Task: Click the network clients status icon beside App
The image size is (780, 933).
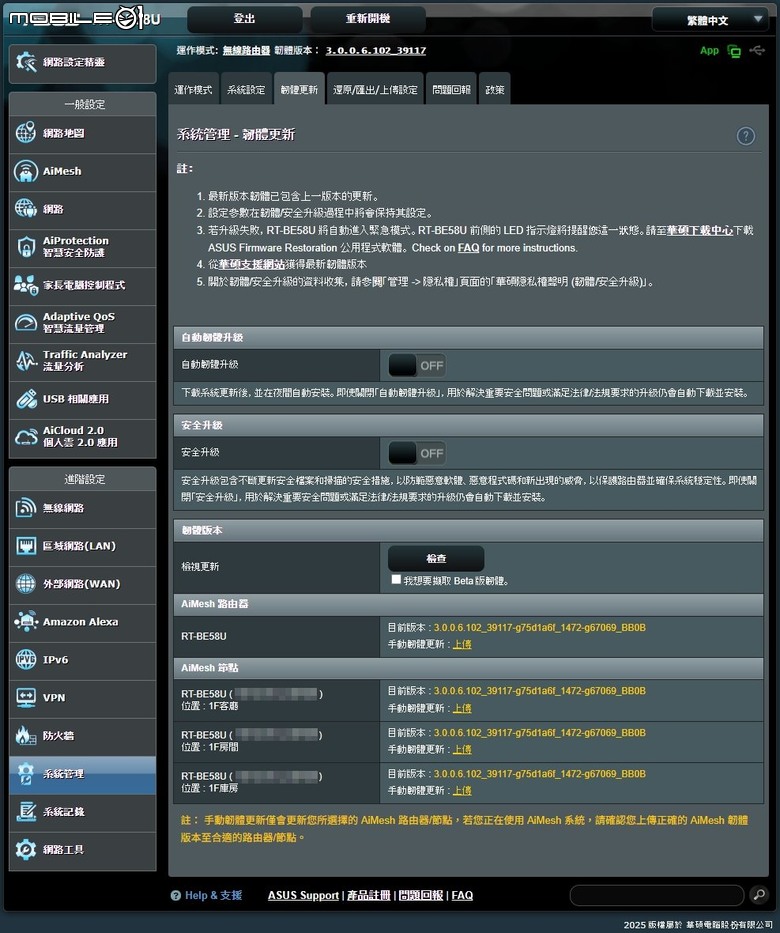Action: [734, 51]
